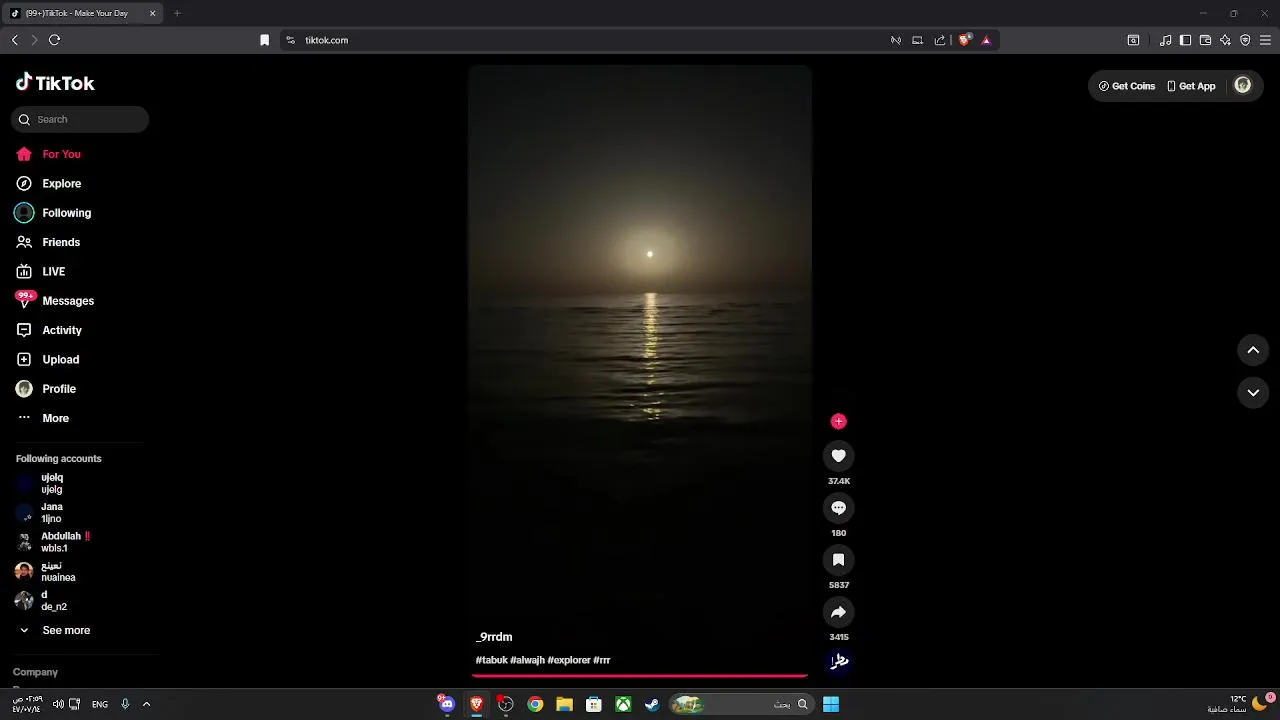Bookmark this page in the browser
Viewport: 1280px width, 720px height.
264,40
